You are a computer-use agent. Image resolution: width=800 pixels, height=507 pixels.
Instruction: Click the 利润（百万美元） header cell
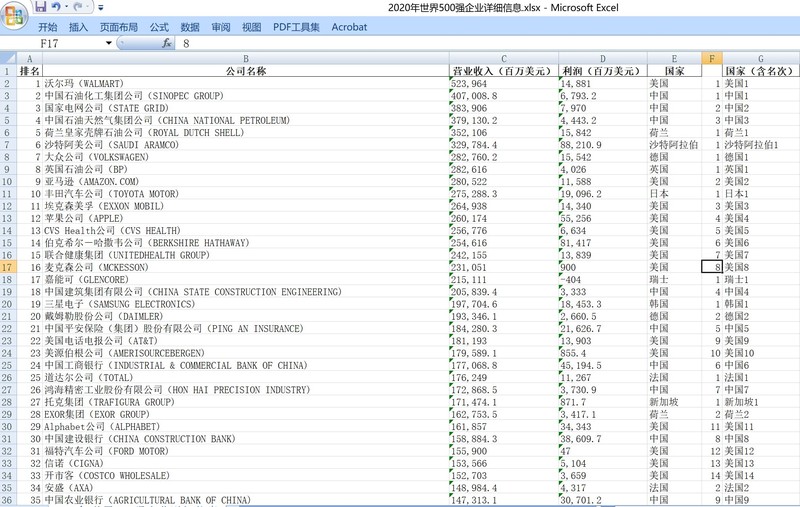click(x=603, y=71)
